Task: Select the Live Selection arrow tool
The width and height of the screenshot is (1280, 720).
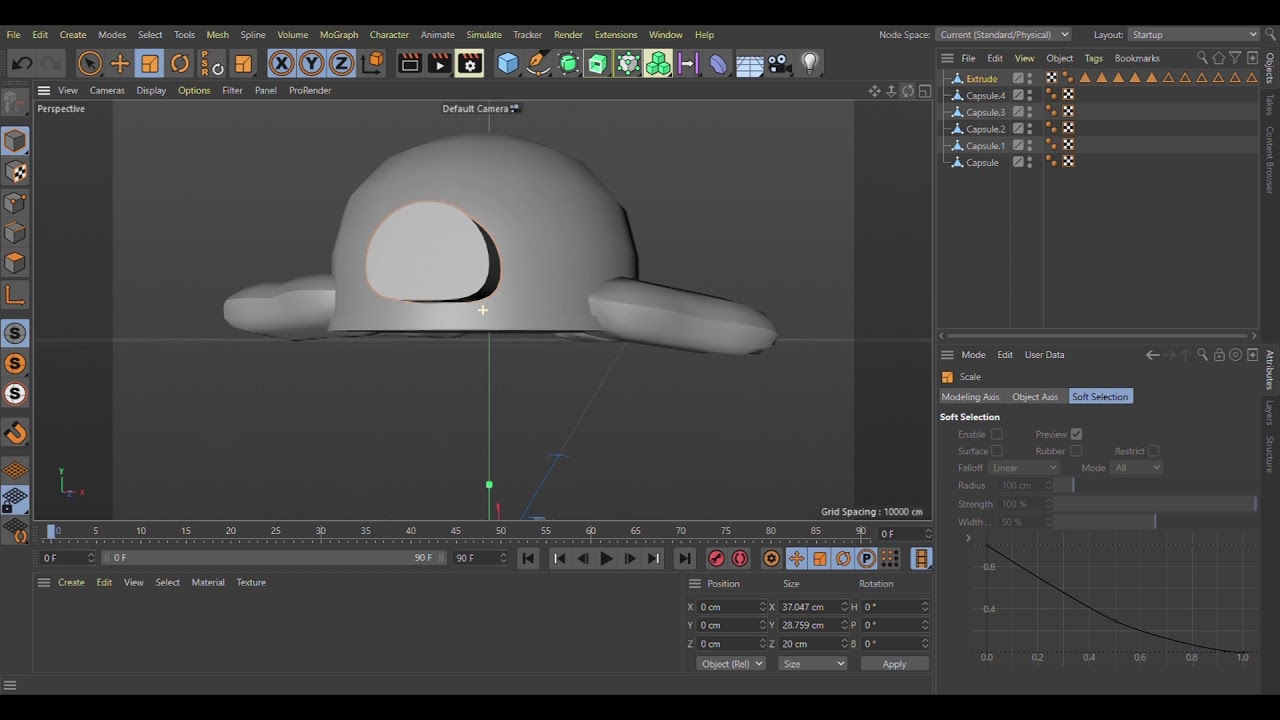Action: 90,64
